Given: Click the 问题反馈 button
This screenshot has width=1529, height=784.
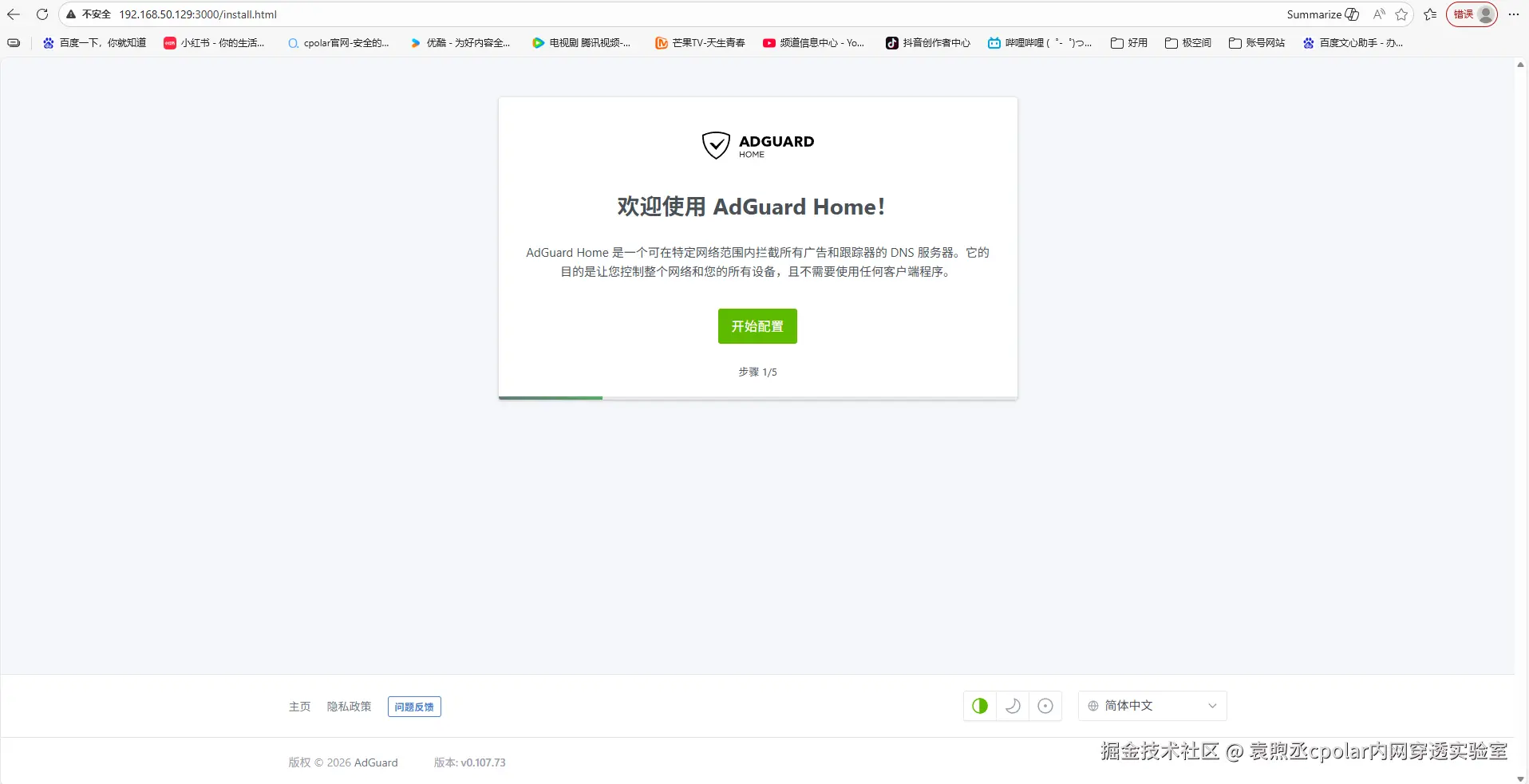Looking at the screenshot, I should (414, 707).
